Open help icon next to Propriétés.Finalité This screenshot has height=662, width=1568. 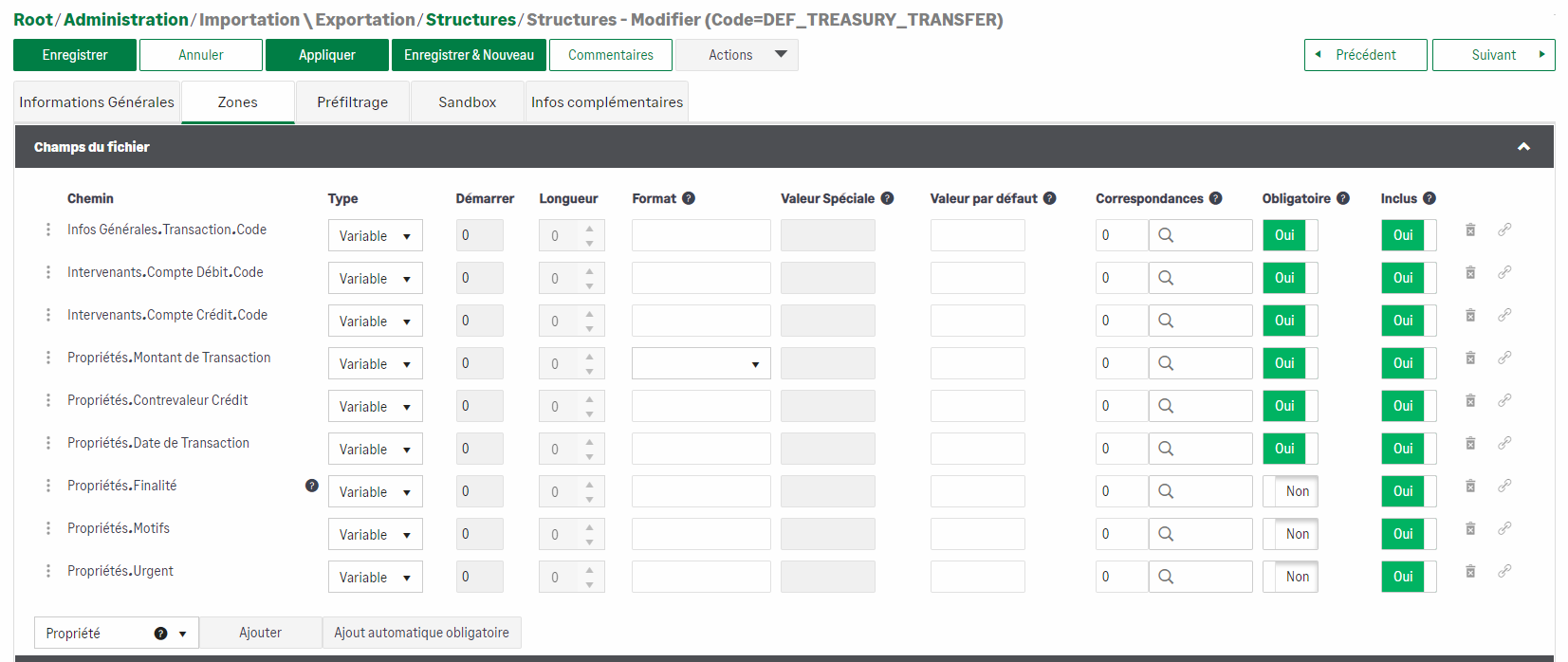pos(312,486)
